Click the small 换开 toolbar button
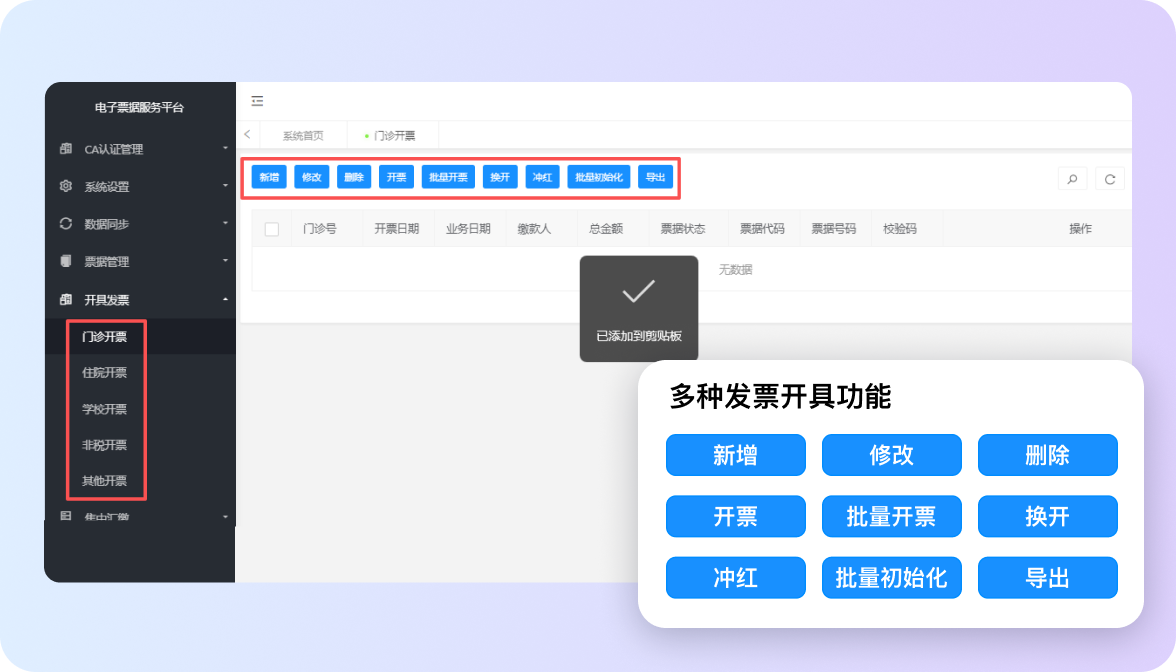 [500, 177]
